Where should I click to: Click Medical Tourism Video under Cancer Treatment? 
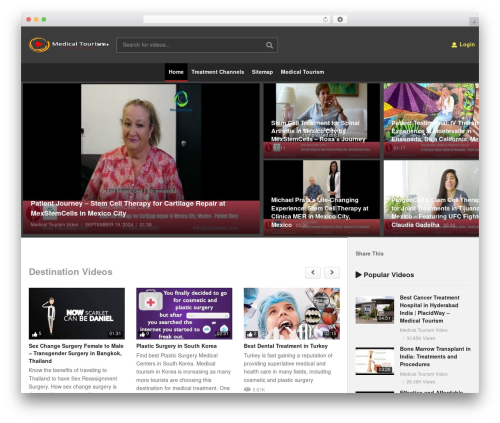tap(423, 330)
